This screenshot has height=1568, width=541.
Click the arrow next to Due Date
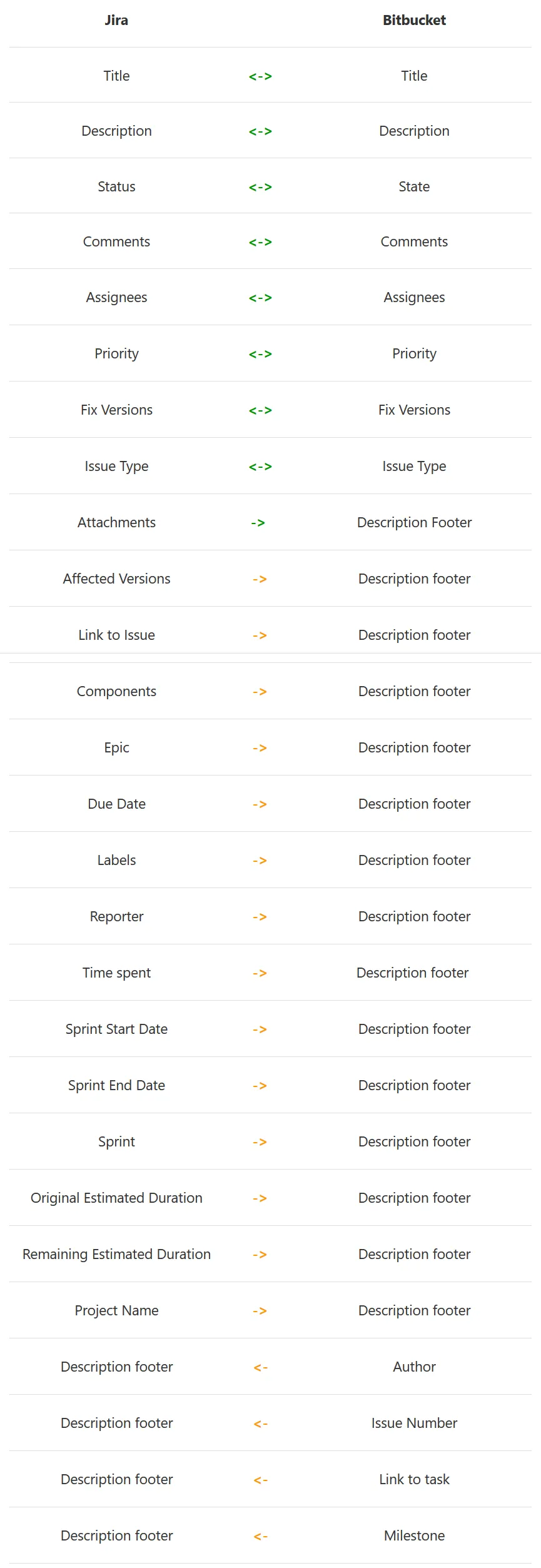pyautogui.click(x=260, y=804)
